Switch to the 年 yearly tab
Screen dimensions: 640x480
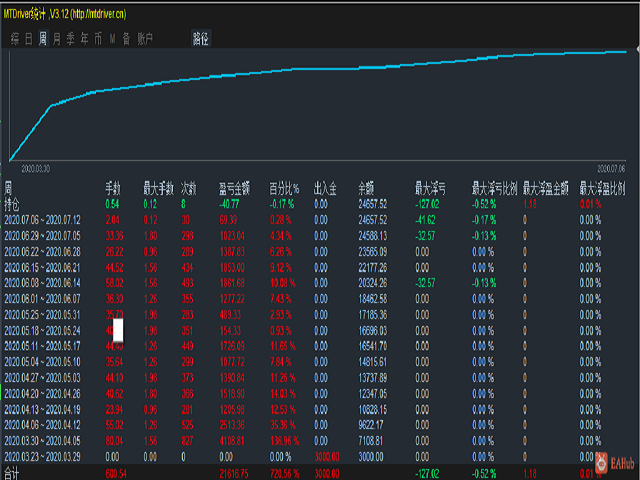click(84, 39)
